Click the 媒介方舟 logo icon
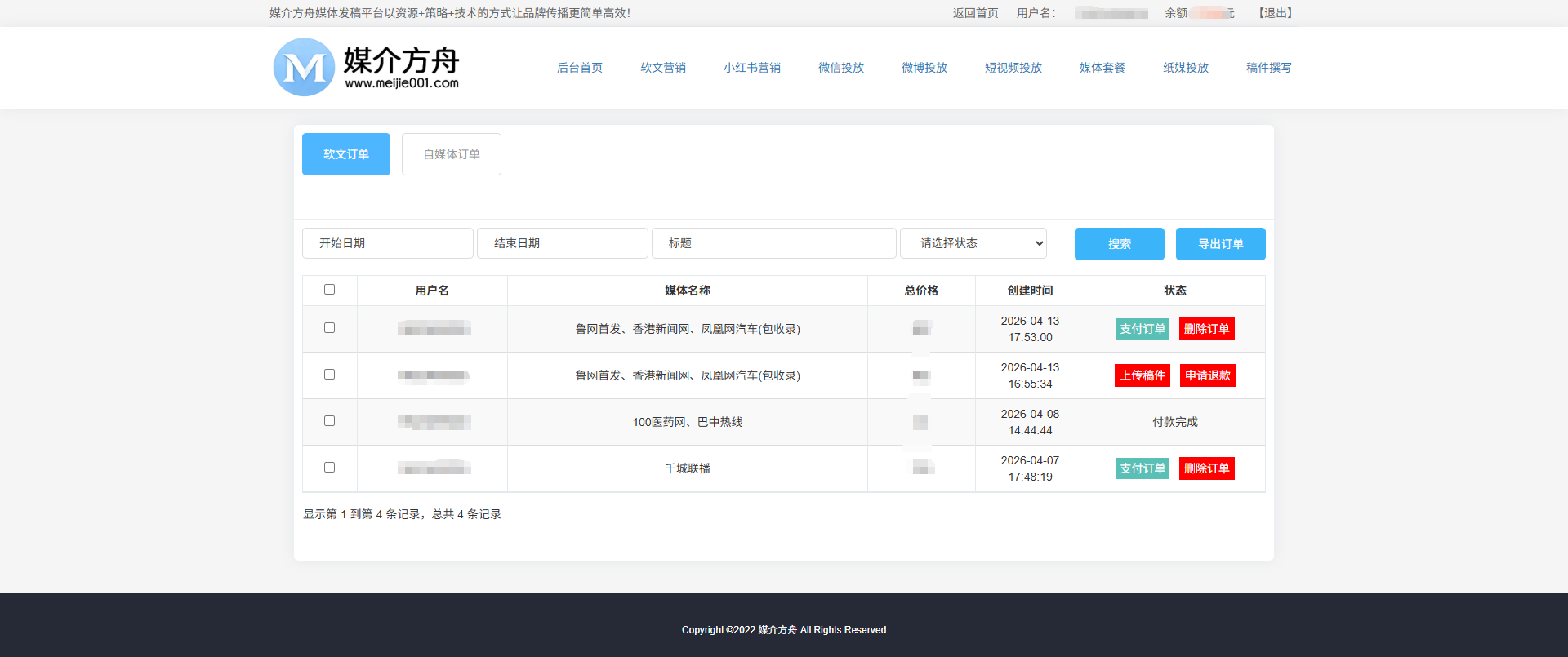1568x657 pixels. click(304, 68)
